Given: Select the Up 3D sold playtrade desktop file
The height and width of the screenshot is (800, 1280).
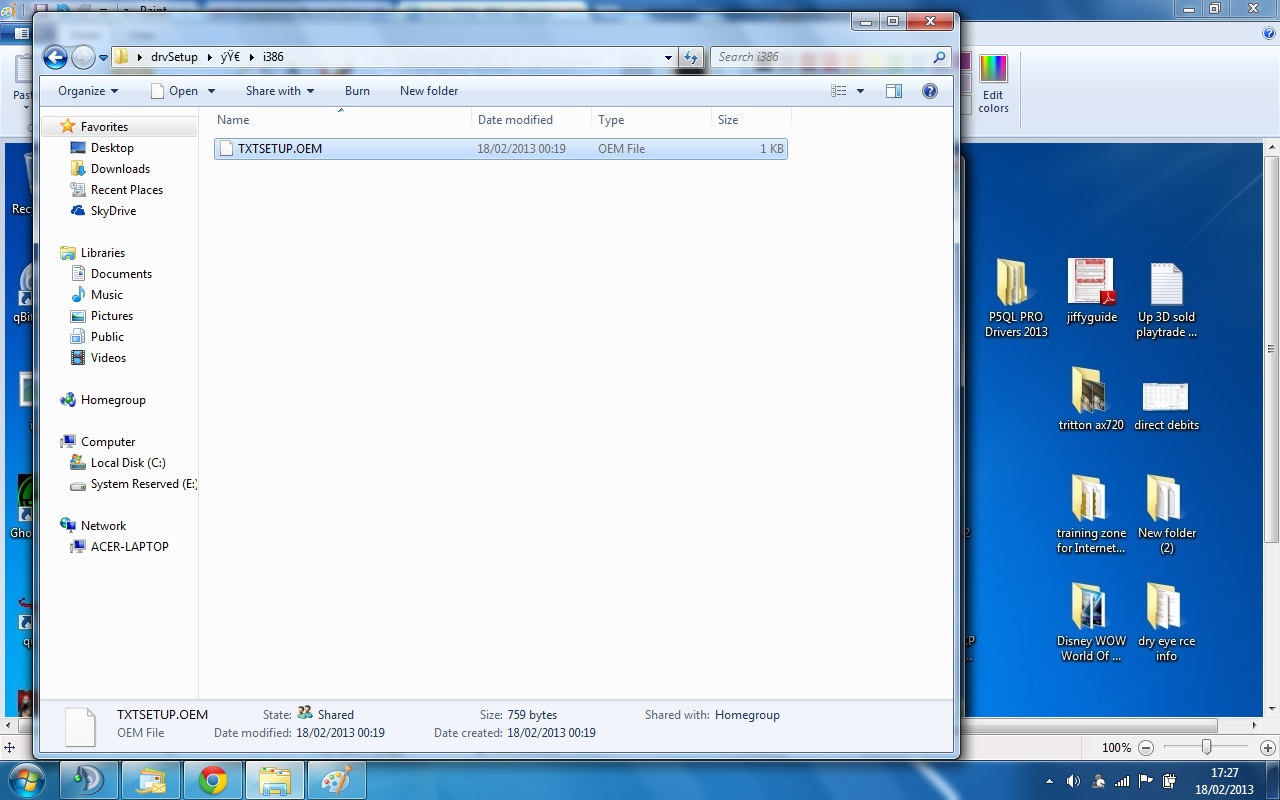Looking at the screenshot, I should point(1166,299).
